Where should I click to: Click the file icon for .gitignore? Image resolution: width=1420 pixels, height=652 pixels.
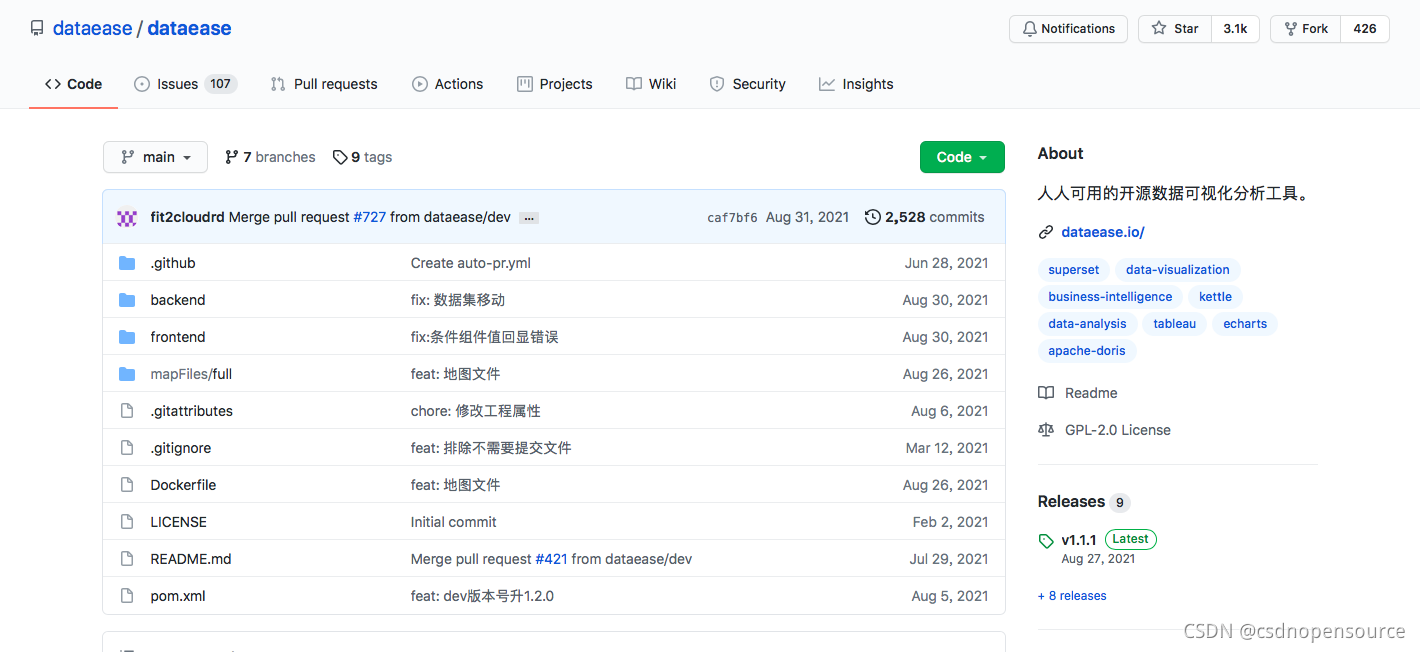tap(127, 448)
